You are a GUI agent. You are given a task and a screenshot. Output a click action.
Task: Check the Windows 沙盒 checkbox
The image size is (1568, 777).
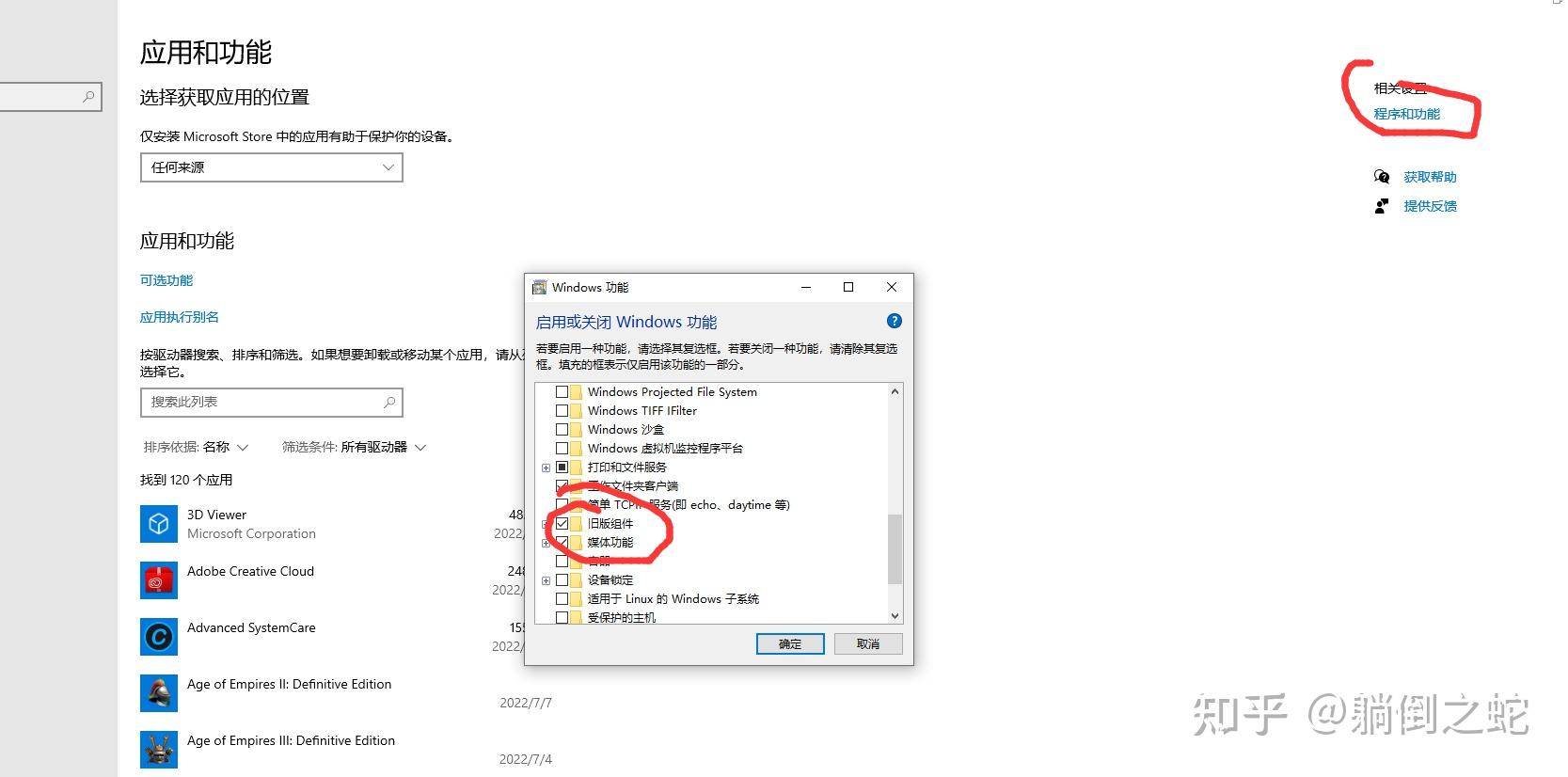coord(562,429)
